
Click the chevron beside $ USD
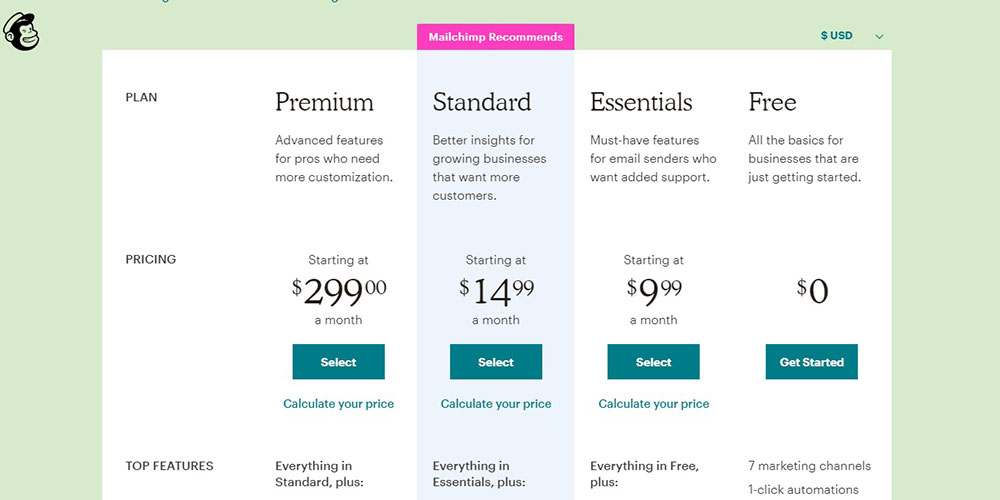[x=879, y=36]
